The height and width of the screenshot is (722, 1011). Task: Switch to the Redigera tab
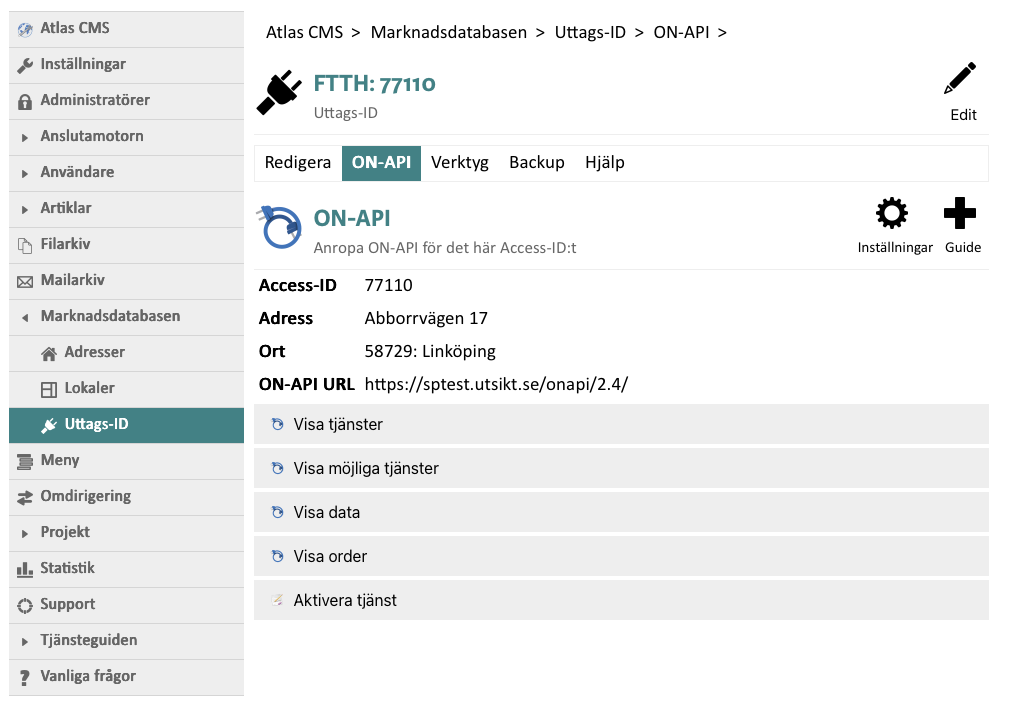click(x=297, y=163)
